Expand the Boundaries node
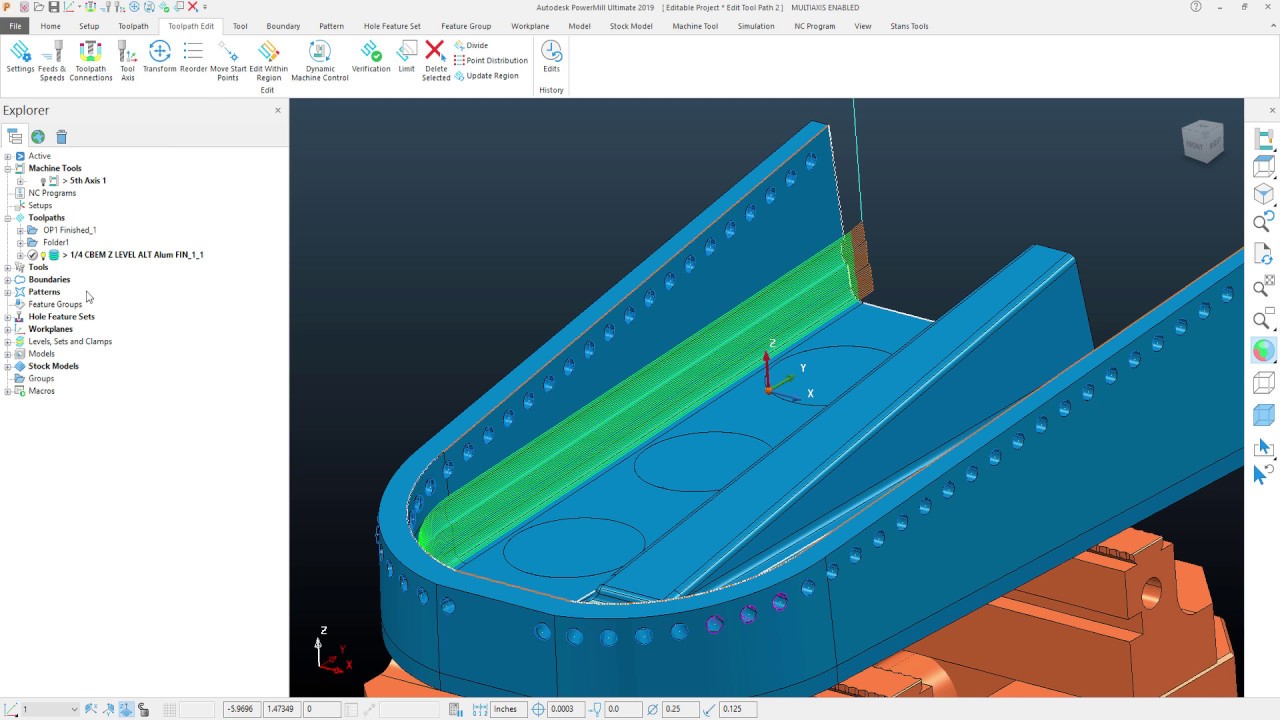This screenshot has height=720, width=1280. point(8,279)
